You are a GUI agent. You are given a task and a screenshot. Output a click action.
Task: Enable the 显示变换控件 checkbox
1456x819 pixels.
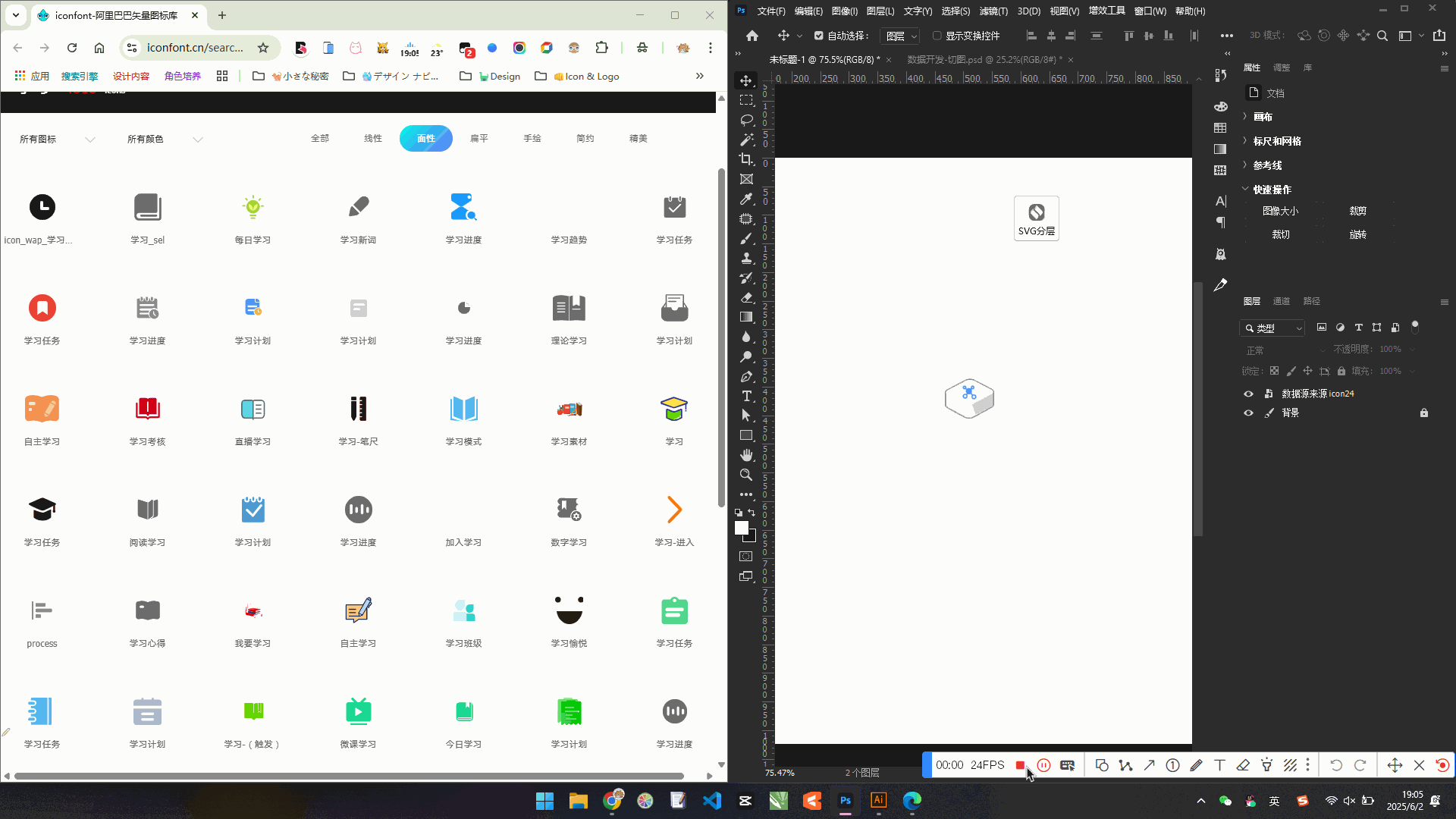(937, 36)
